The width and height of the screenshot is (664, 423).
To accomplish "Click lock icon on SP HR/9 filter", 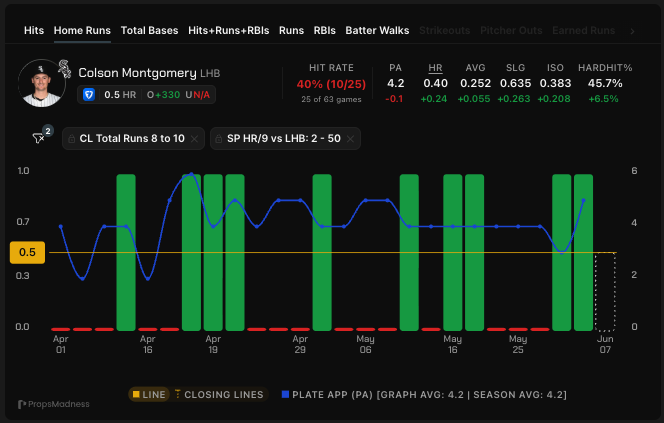I will 219,138.
